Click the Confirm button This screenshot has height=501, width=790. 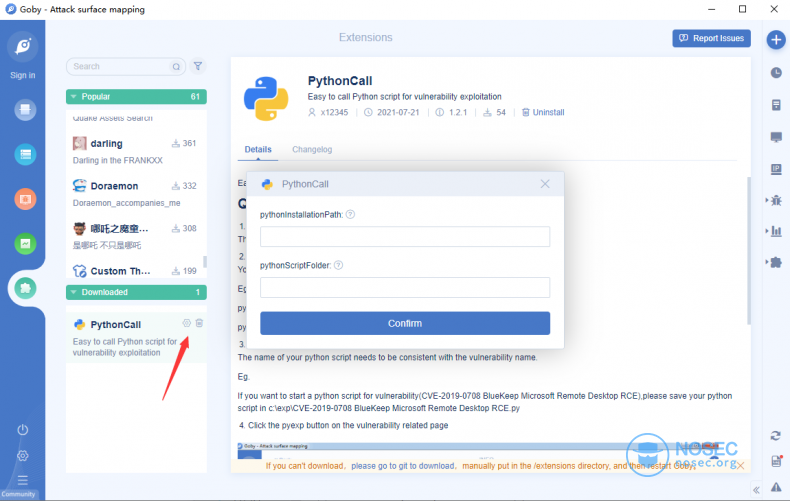[x=405, y=323]
